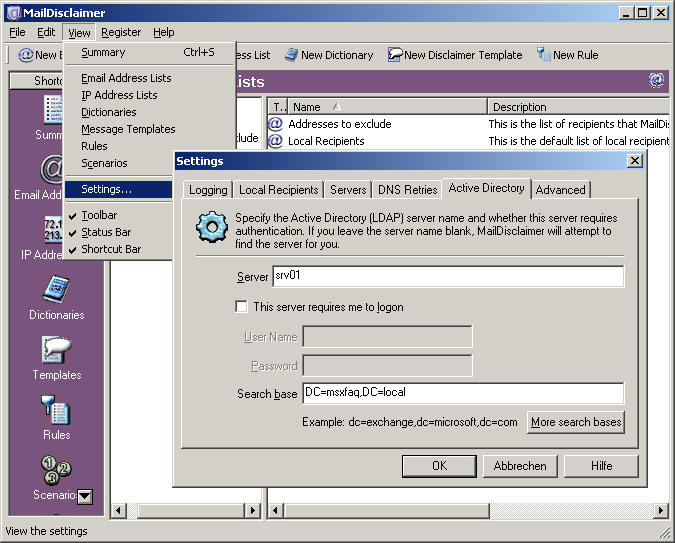Open the Scenarios shortcut icon
Viewport: 675px width, 543px height.
56,469
